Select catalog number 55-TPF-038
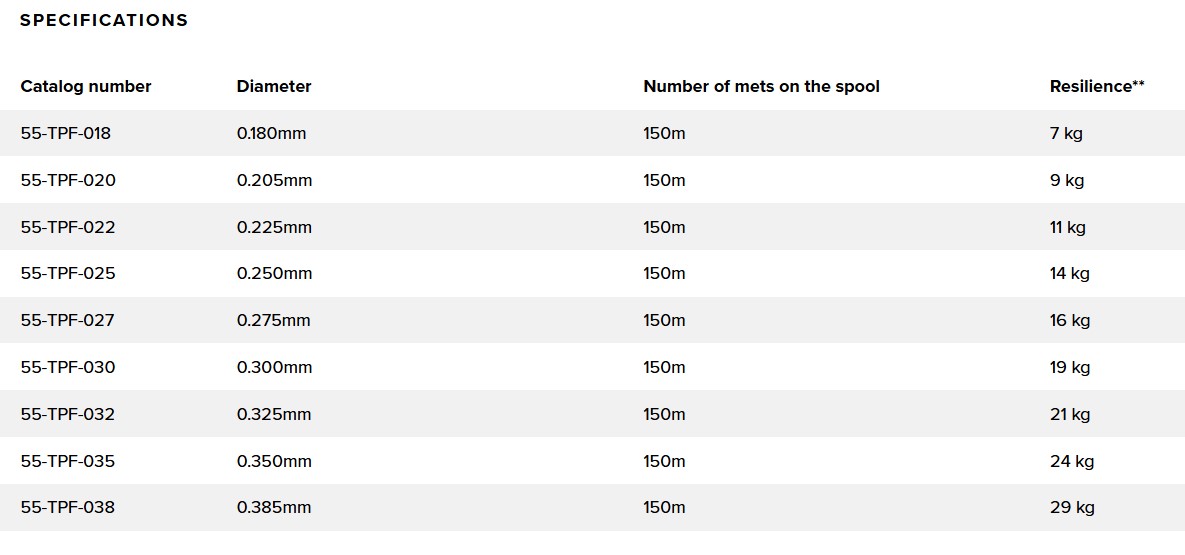 [x=68, y=507]
